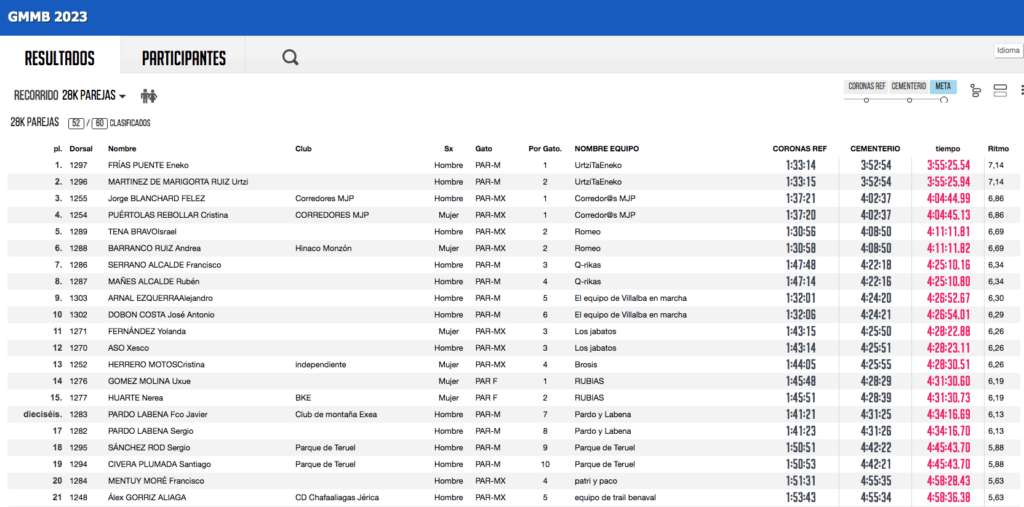The width and height of the screenshot is (1024, 507).
Task: Open runner FRÍAS PUENTE Eneko's result
Action: point(148,165)
